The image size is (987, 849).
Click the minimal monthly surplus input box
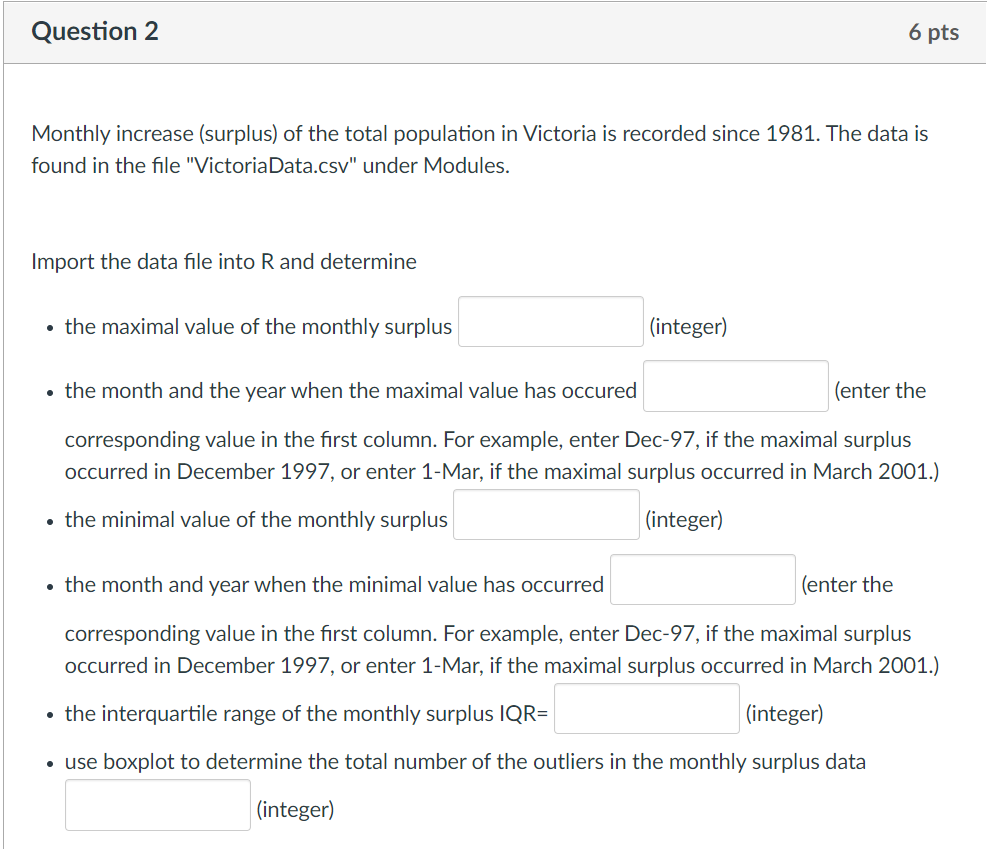[x=546, y=514]
